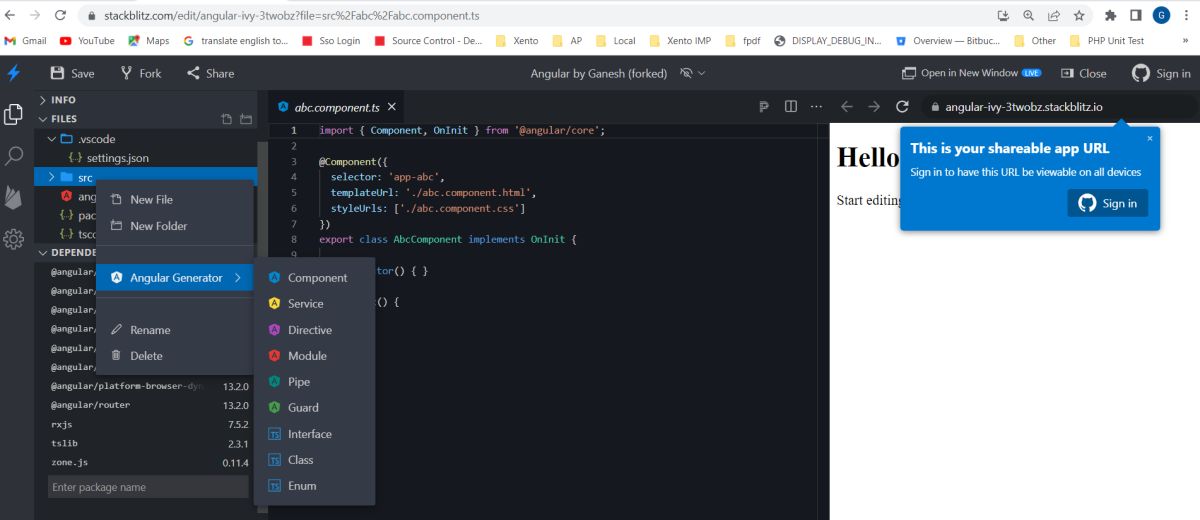Reload the preview pane
This screenshot has height=520, width=1200.
902,107
